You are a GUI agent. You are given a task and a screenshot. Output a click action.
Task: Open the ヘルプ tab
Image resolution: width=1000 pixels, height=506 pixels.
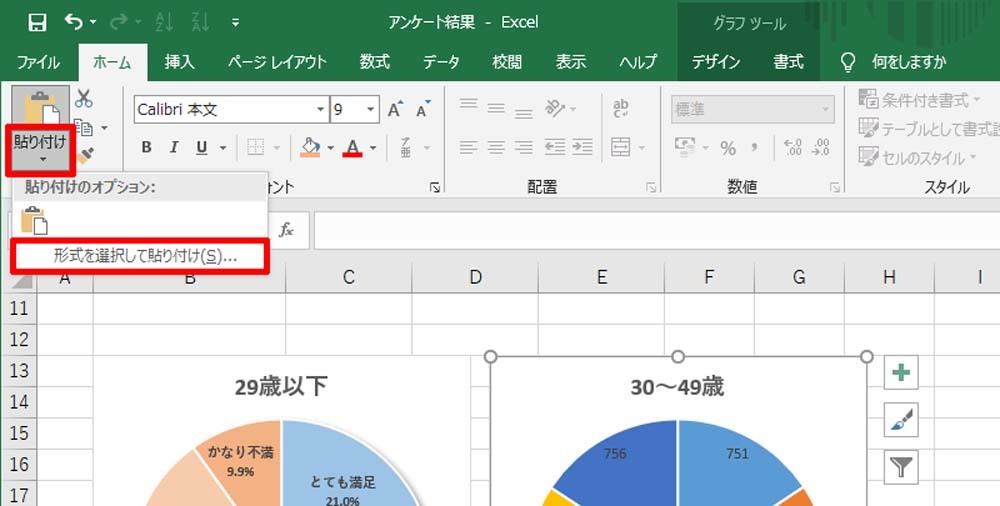[638, 62]
